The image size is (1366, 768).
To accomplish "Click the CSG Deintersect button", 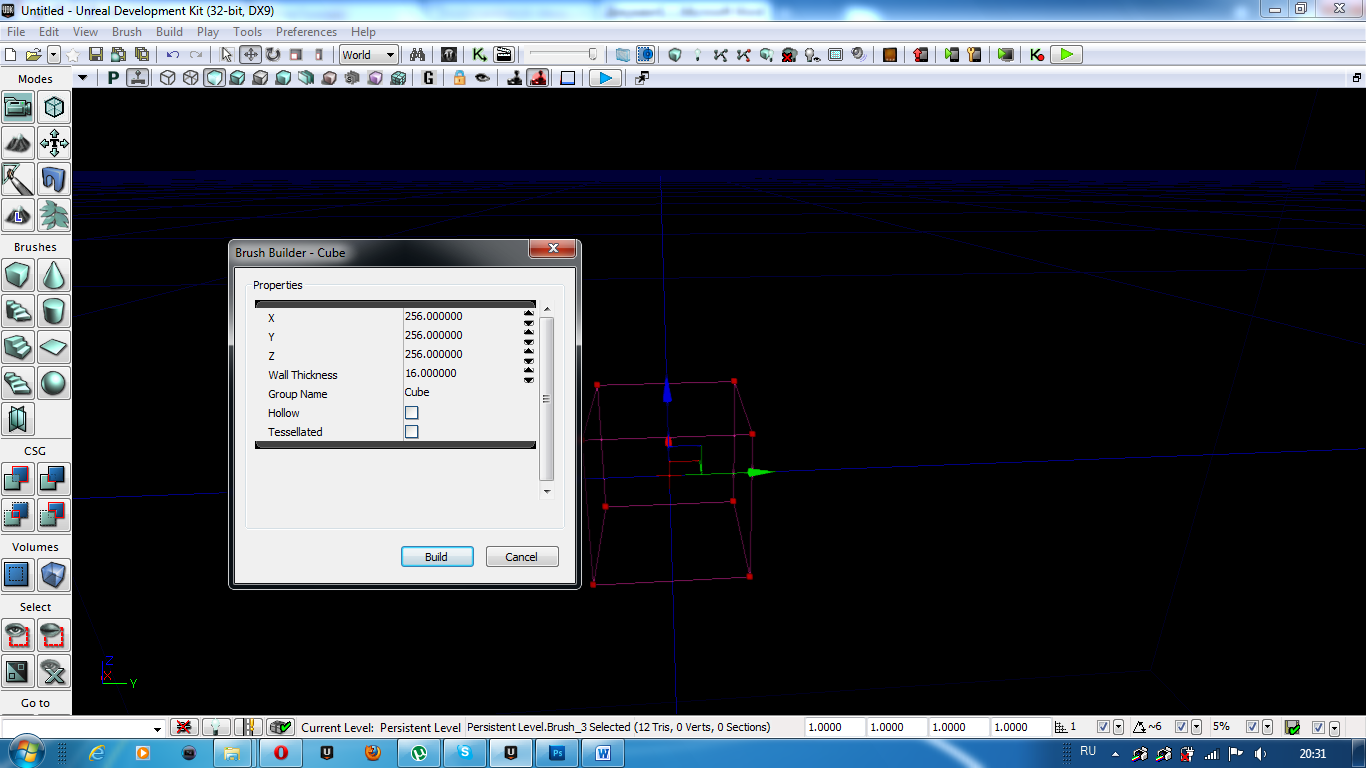I will coord(54,514).
